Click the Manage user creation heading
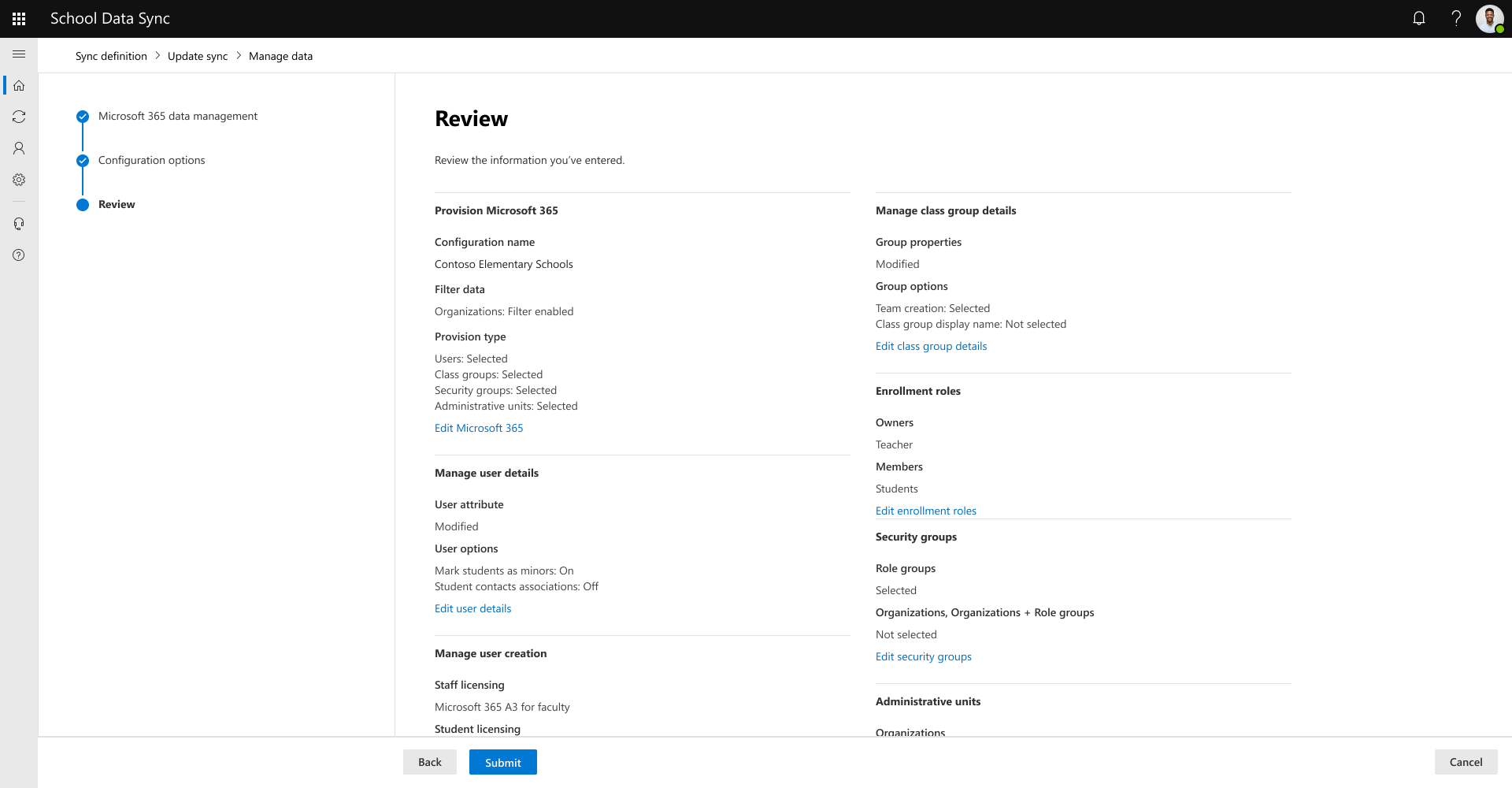The height and width of the screenshot is (788, 1512). click(x=491, y=653)
